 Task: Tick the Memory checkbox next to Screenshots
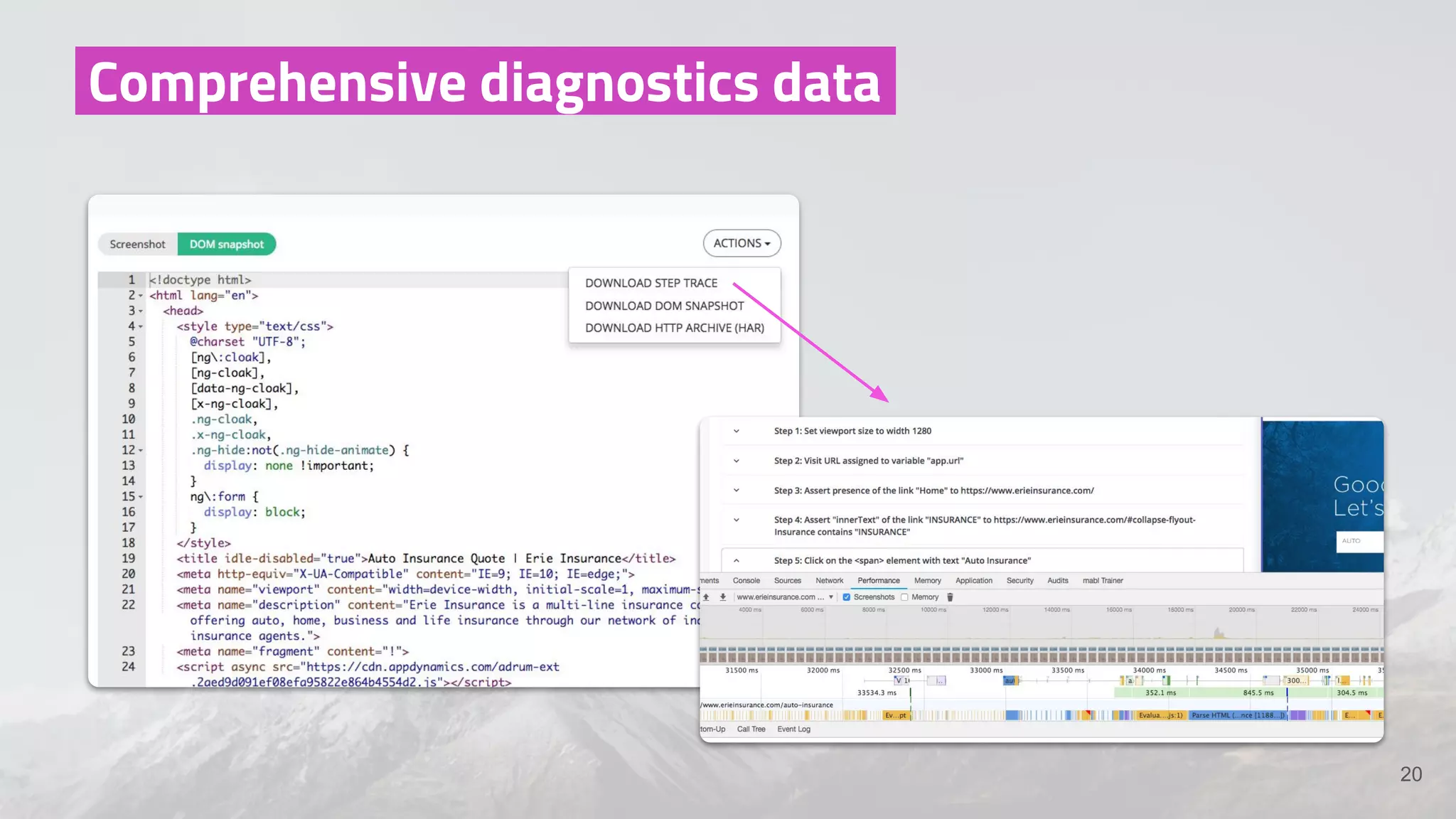[904, 597]
